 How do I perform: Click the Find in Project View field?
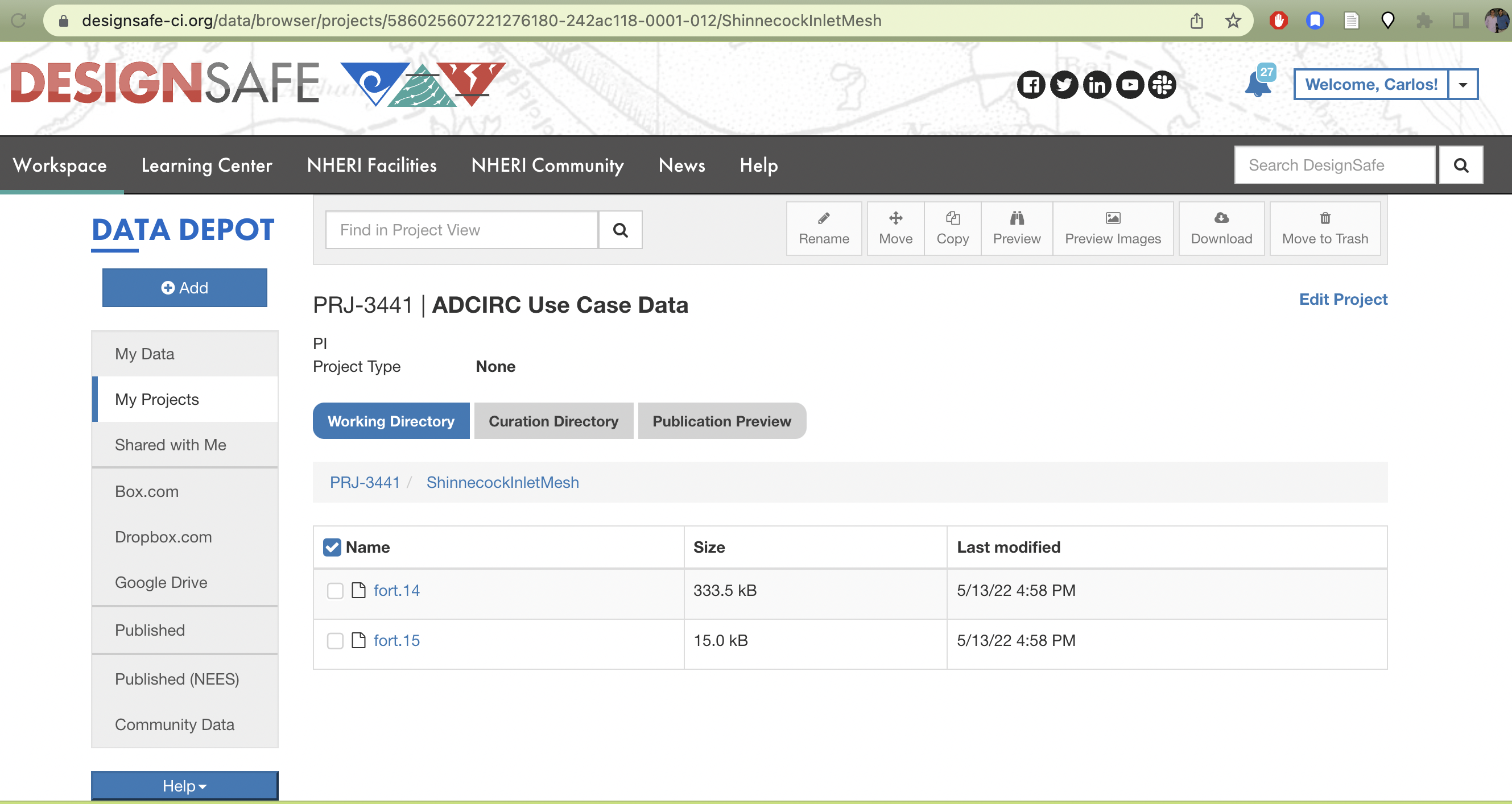tap(461, 230)
